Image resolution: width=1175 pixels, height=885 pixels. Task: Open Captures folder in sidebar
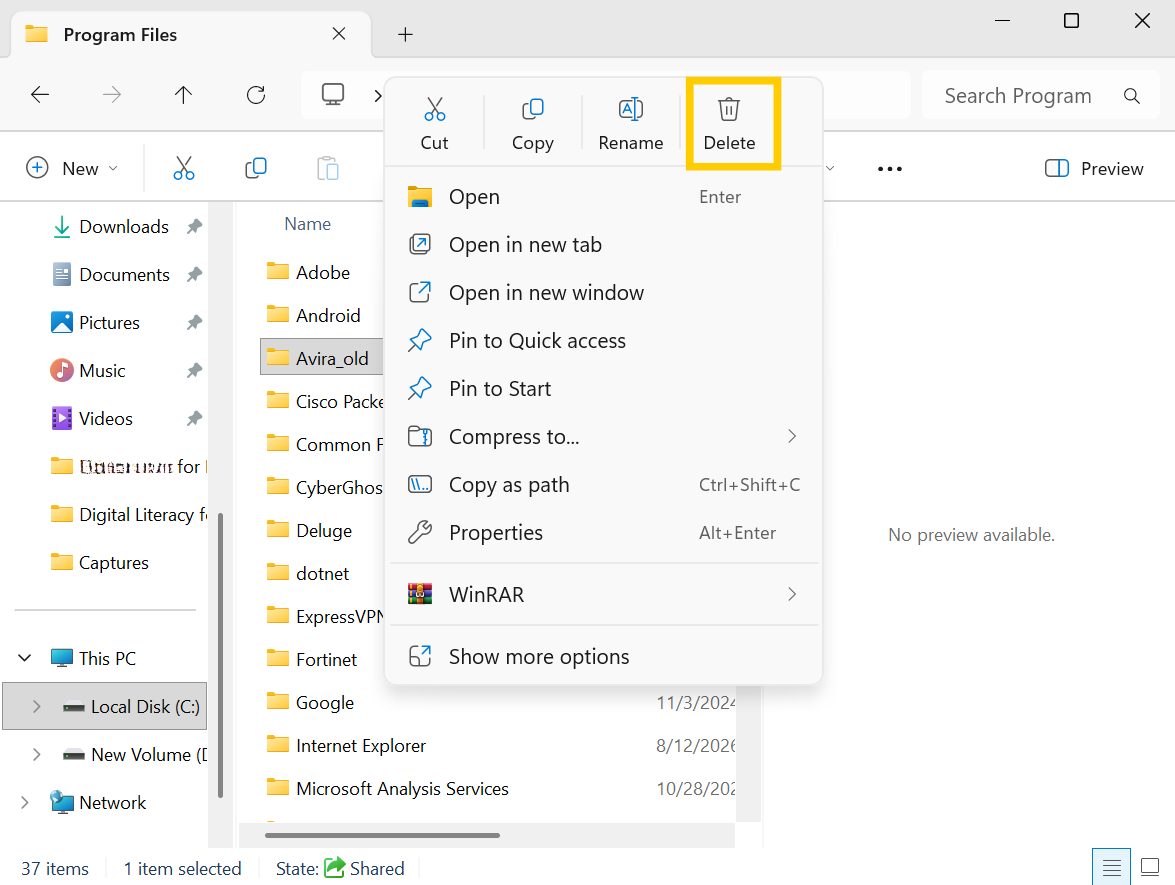[100, 563]
